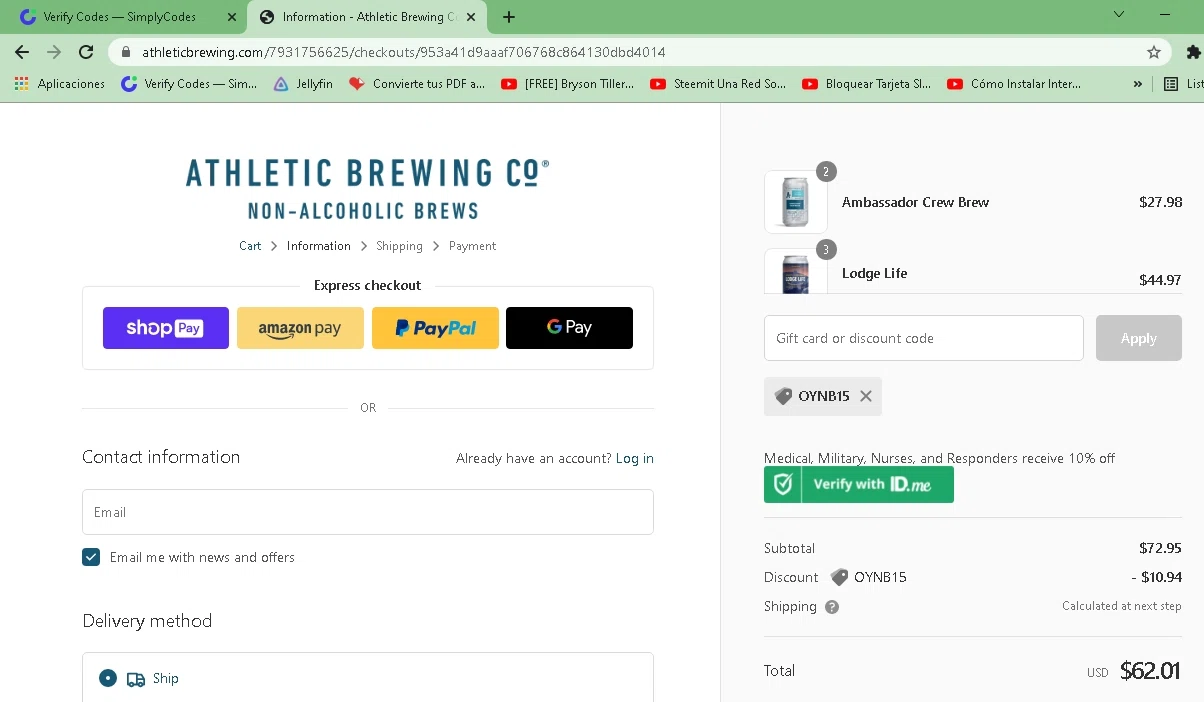Click the total amount $62.01
Viewport: 1204px width, 702px height.
click(x=1150, y=671)
